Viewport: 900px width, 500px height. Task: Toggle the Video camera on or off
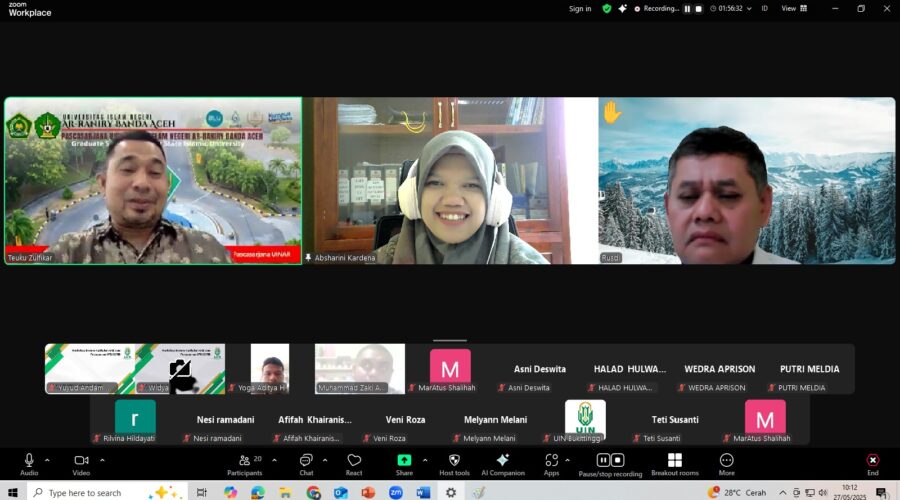point(81,463)
